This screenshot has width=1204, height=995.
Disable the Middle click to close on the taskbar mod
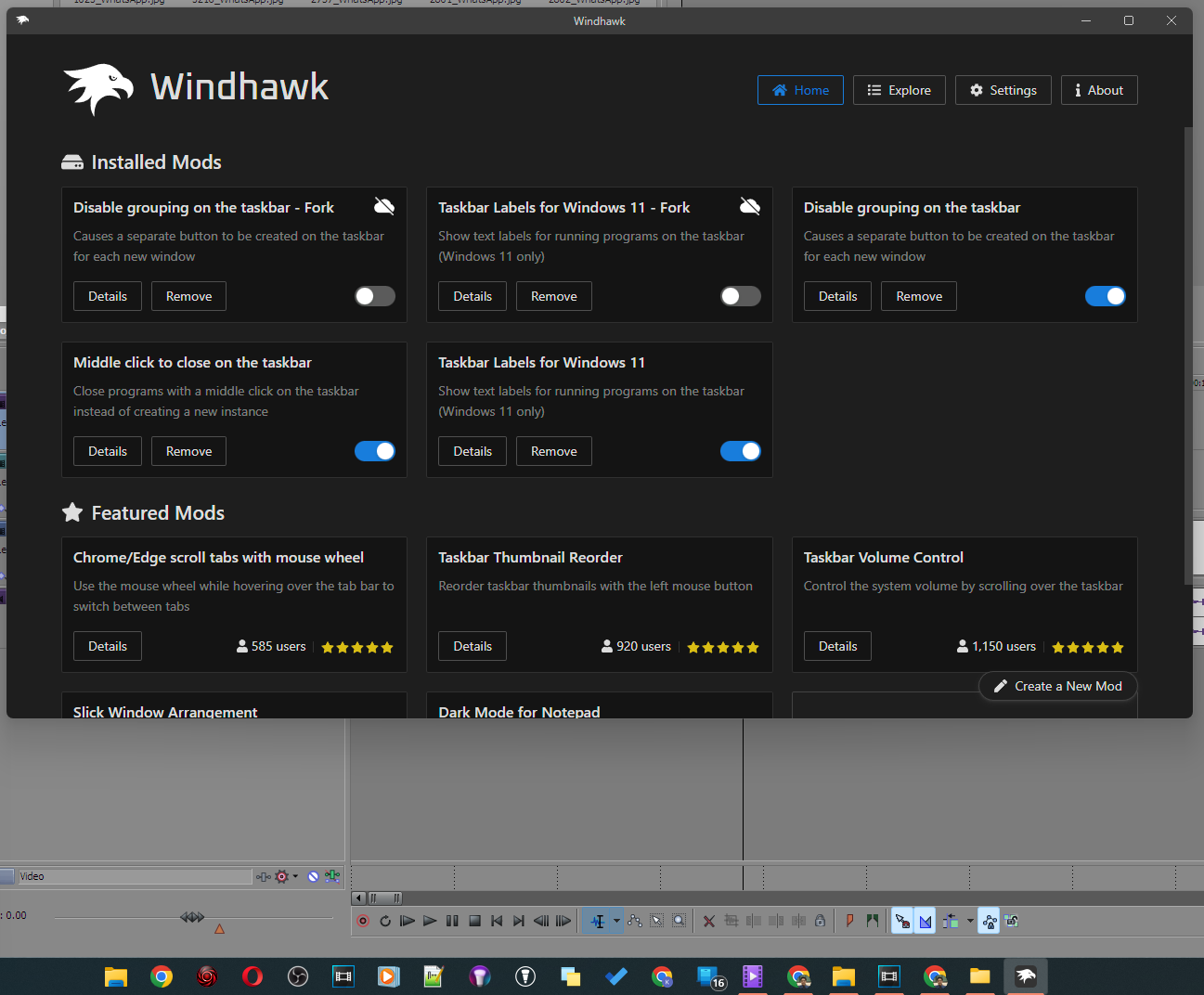(375, 451)
